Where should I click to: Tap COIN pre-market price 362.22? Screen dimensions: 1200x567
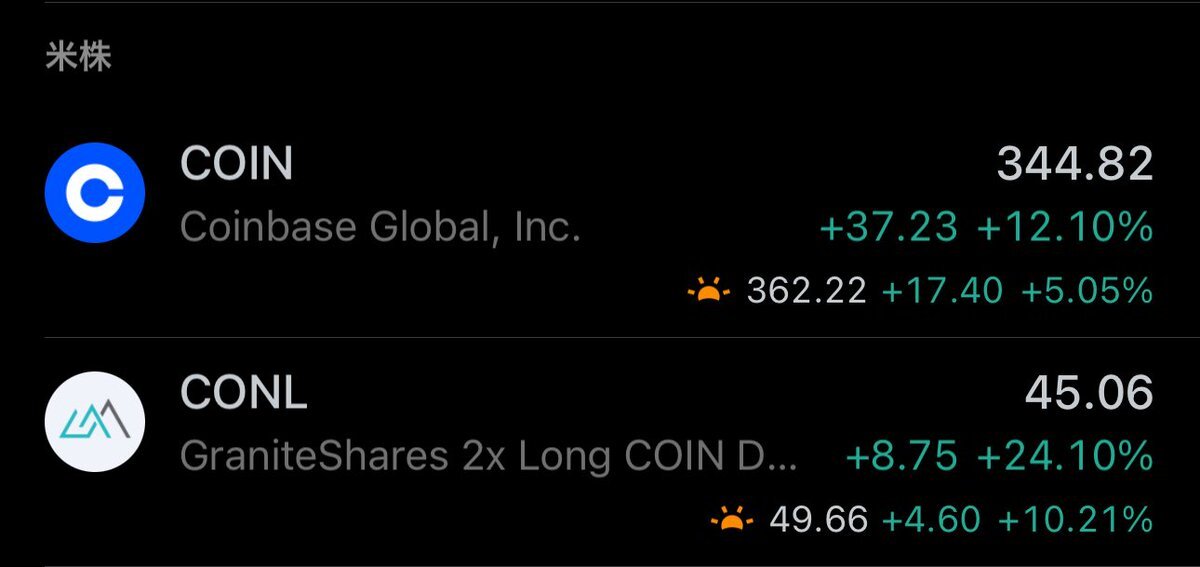tap(806, 291)
